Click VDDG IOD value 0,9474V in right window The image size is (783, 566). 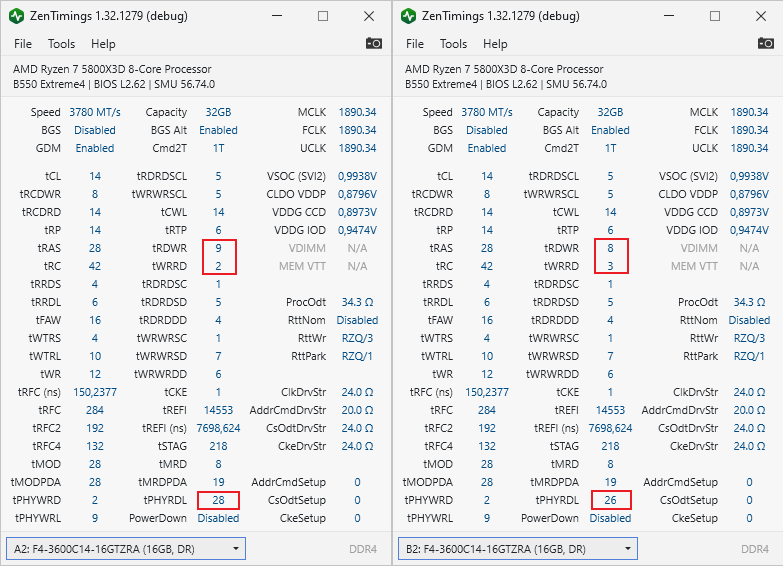(x=750, y=230)
